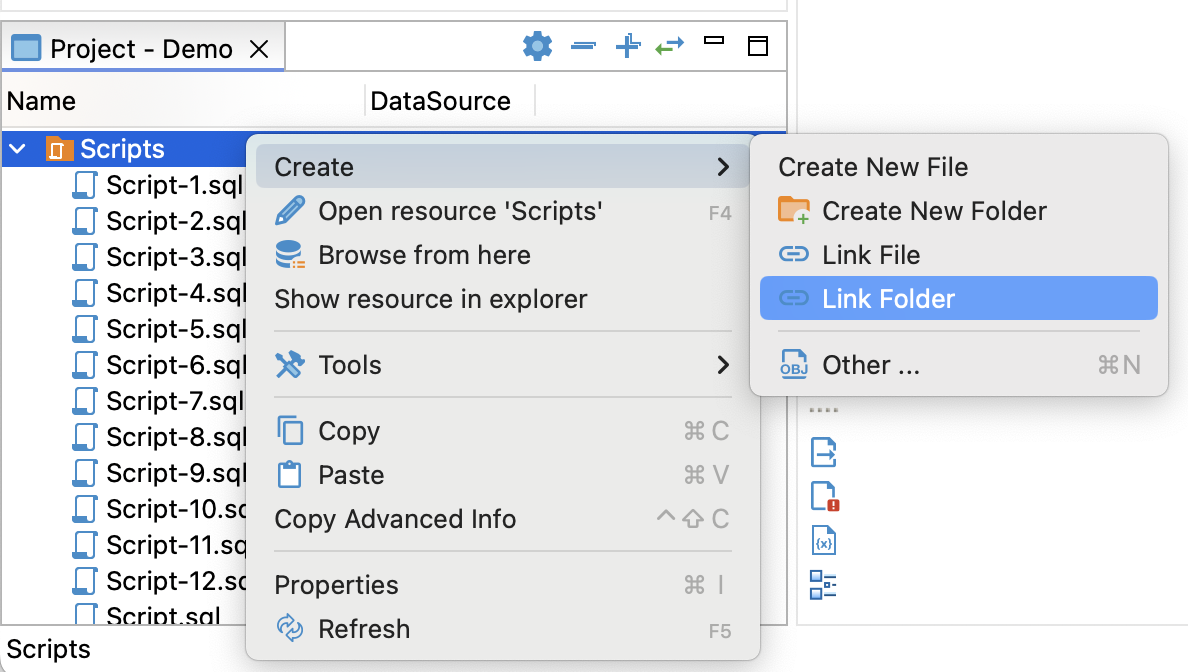The height and width of the screenshot is (672, 1188).
Task: Click Refresh in the context menu
Action: point(363,629)
